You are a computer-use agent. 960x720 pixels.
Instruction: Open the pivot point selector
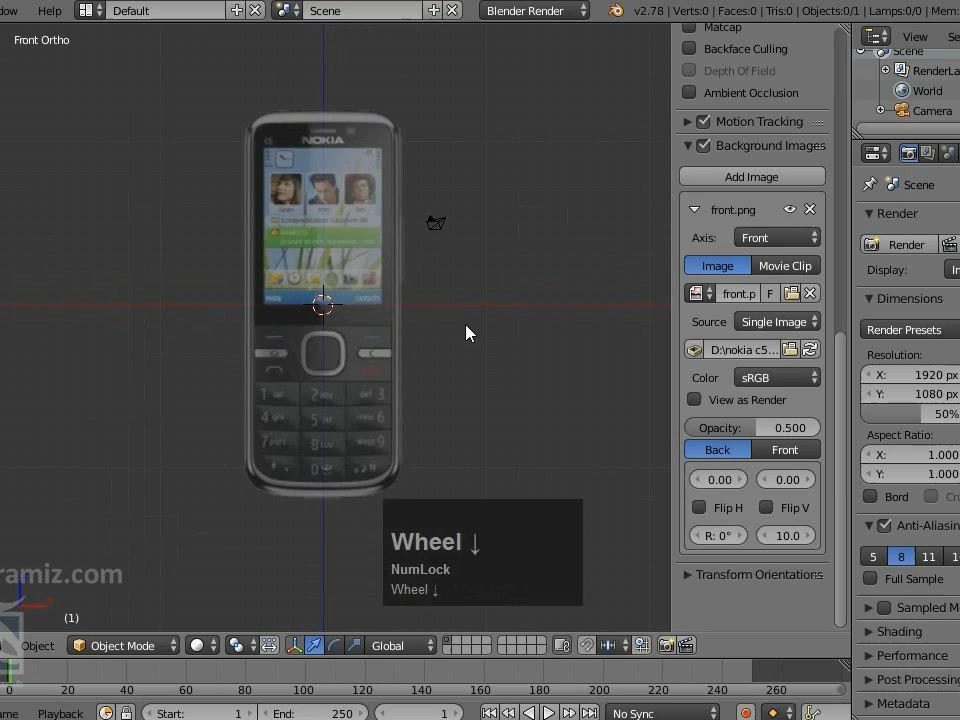(x=240, y=645)
